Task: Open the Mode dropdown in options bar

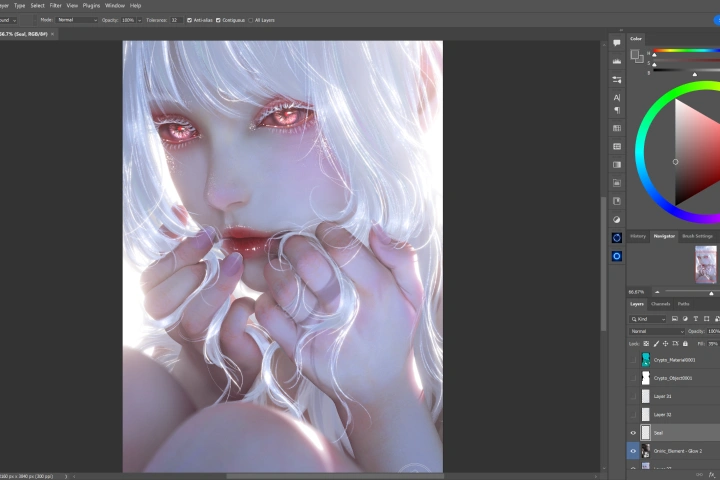Action: coord(77,20)
